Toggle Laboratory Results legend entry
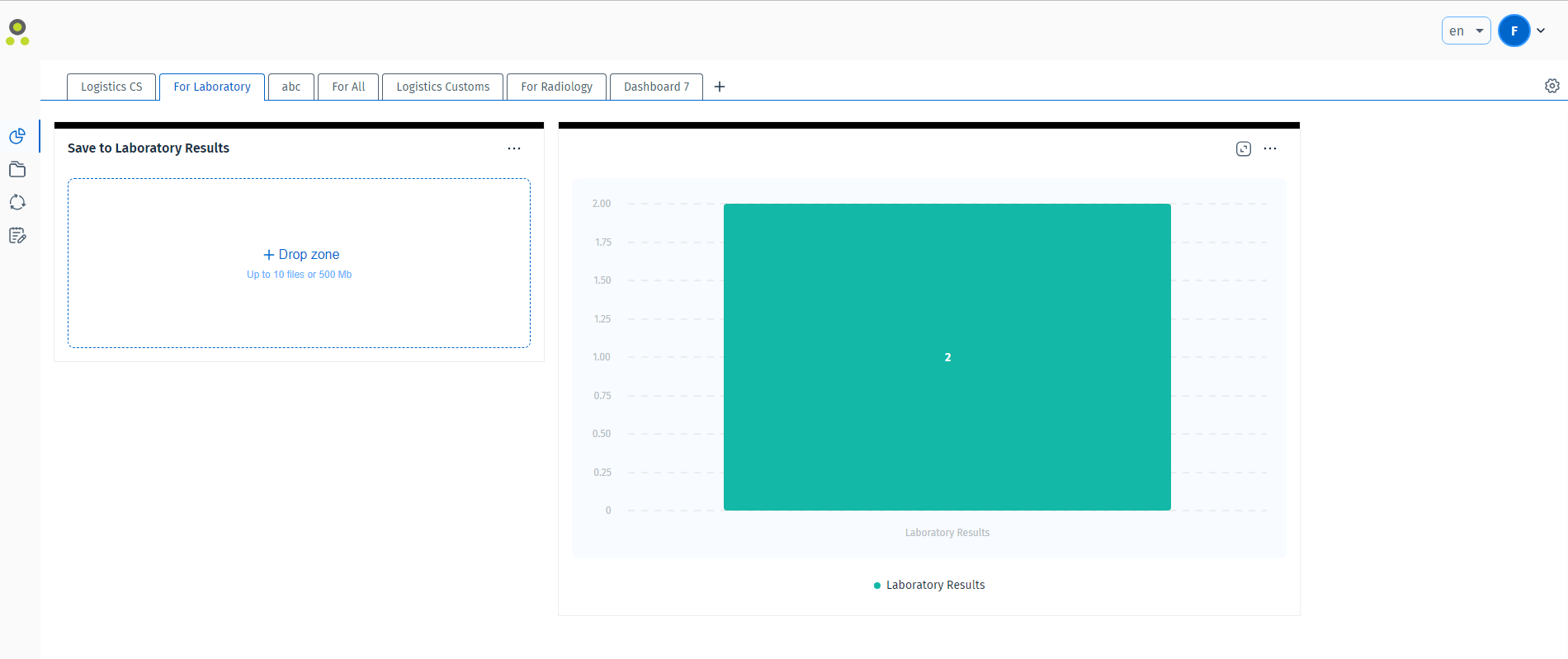 (x=929, y=585)
